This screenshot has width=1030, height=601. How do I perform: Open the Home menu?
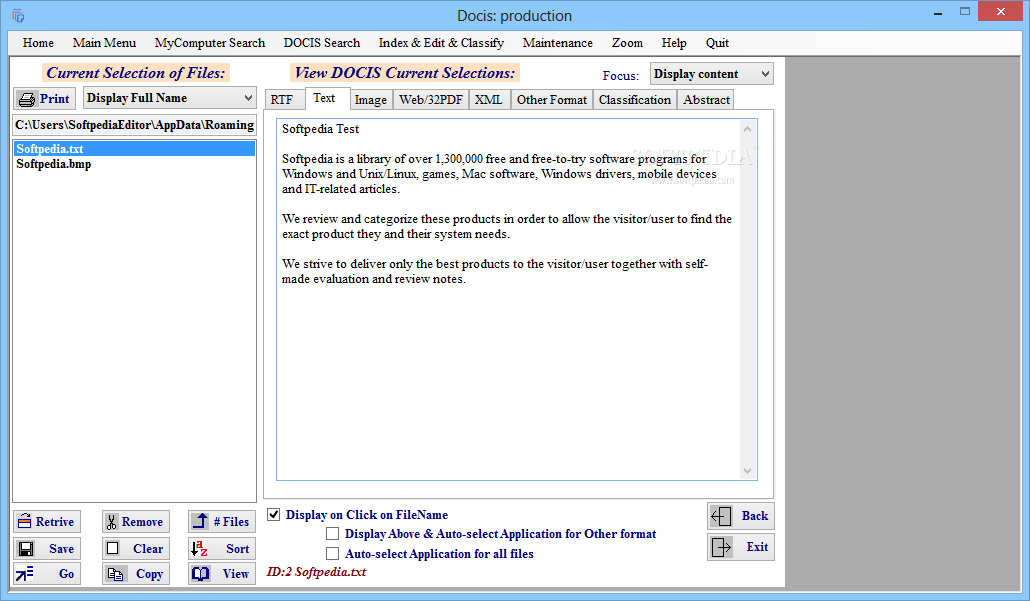(x=38, y=43)
